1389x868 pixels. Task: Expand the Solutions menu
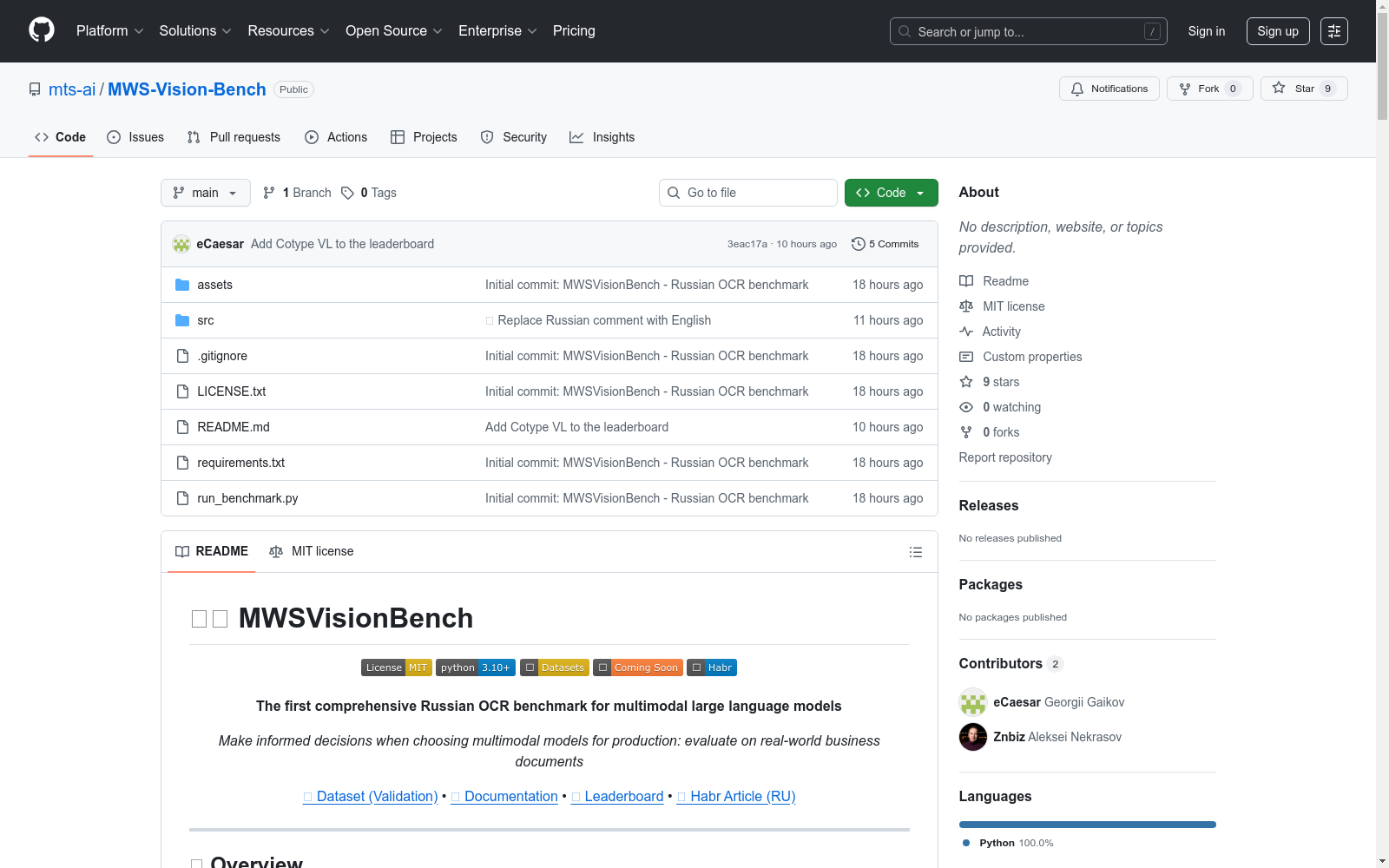(195, 31)
